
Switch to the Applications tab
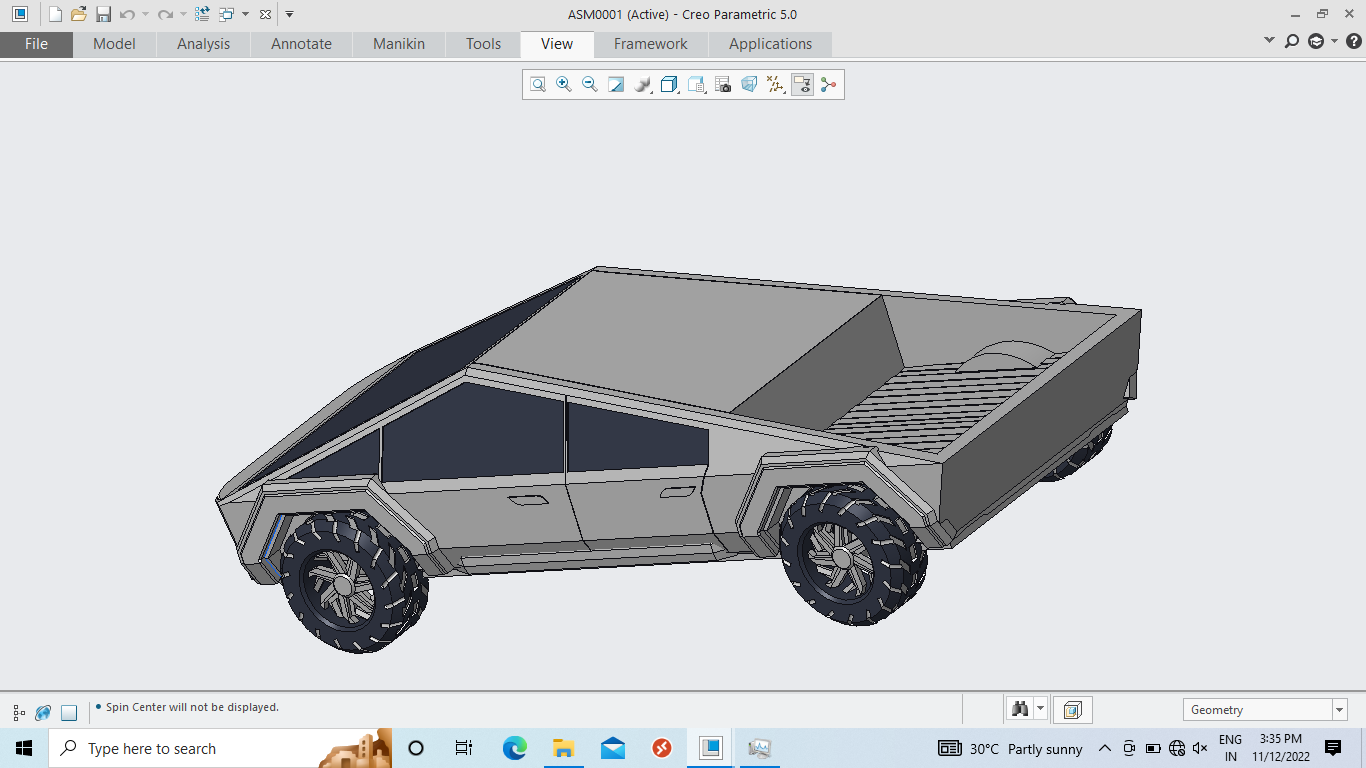tap(770, 44)
